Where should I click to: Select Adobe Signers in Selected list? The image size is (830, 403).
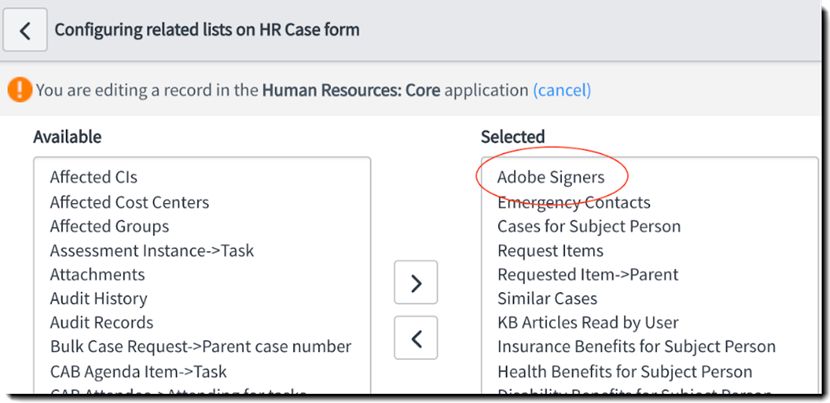click(551, 177)
